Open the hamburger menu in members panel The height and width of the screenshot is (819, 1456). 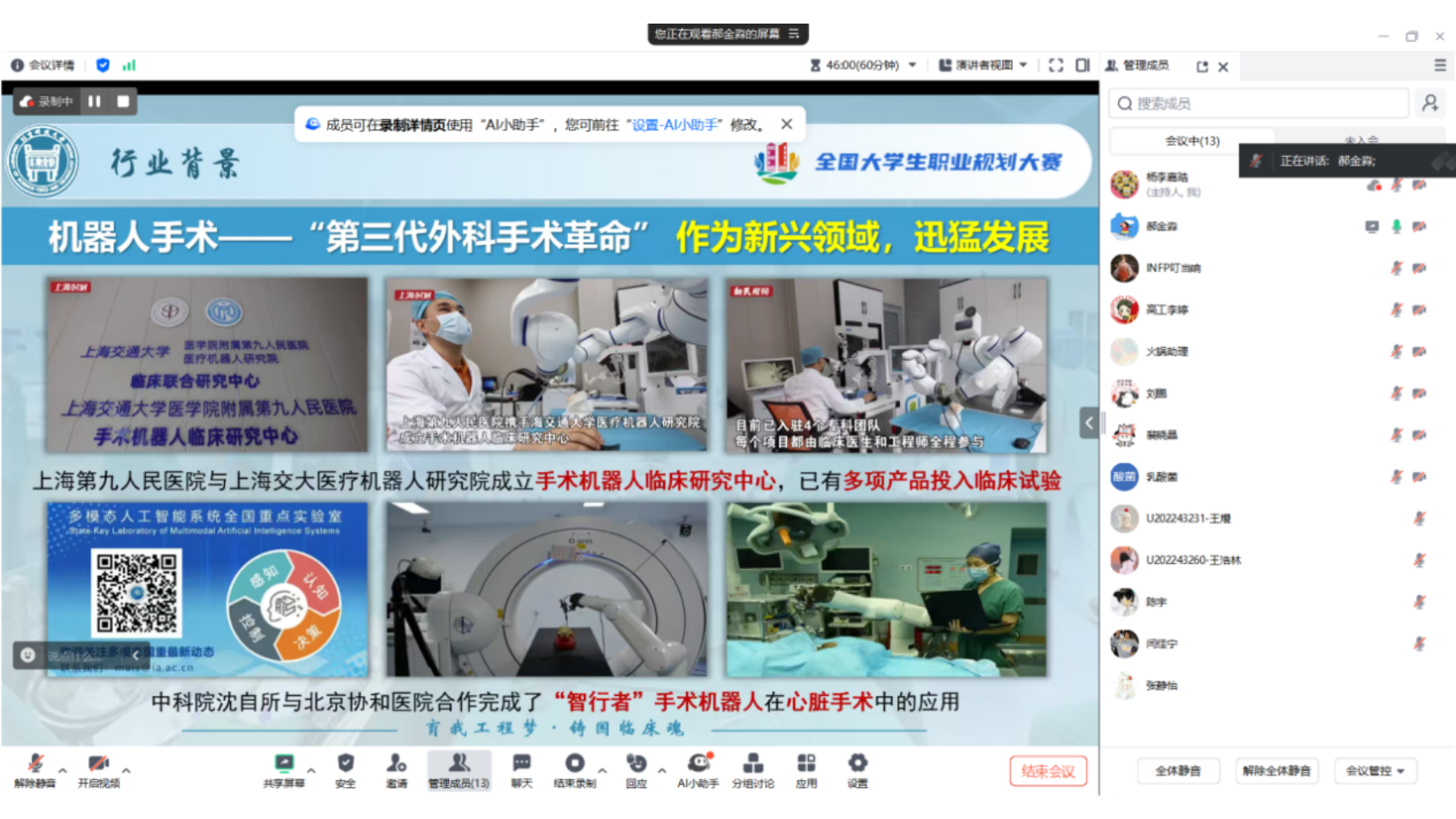click(1440, 65)
